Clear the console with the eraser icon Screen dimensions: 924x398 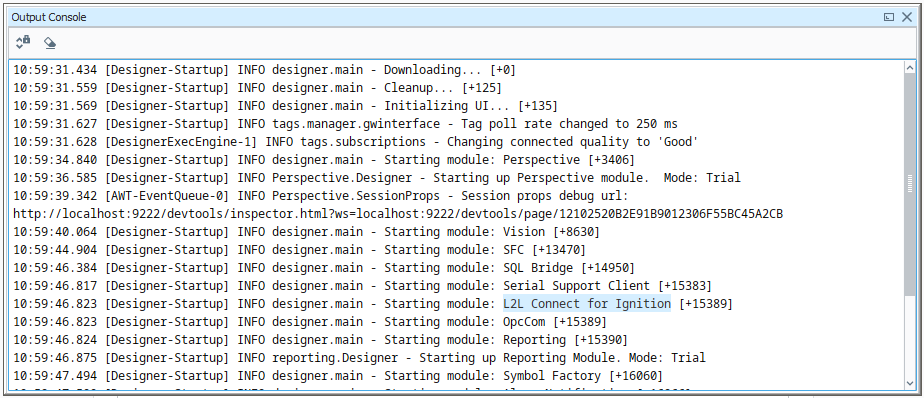(50, 42)
